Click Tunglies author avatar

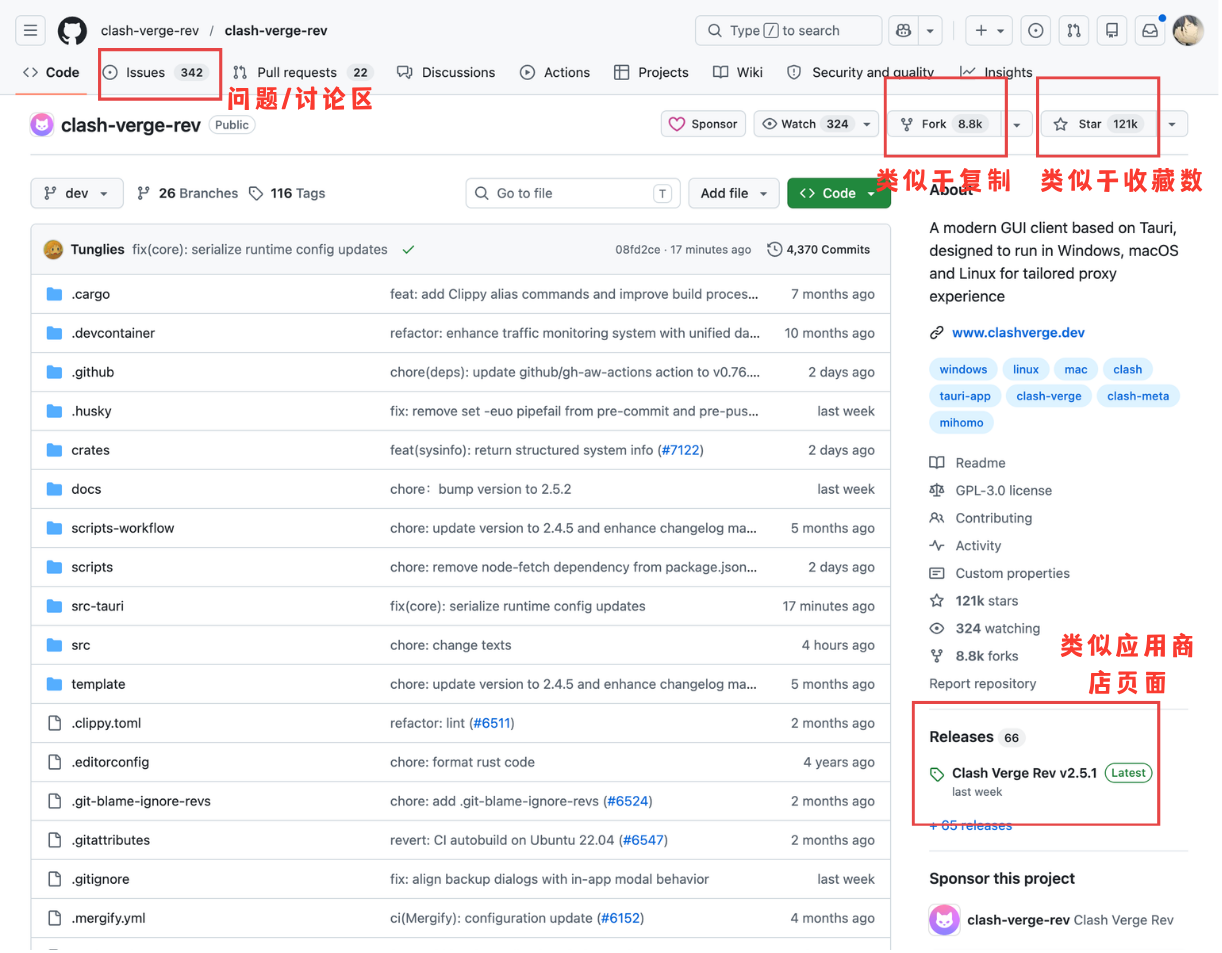53,250
